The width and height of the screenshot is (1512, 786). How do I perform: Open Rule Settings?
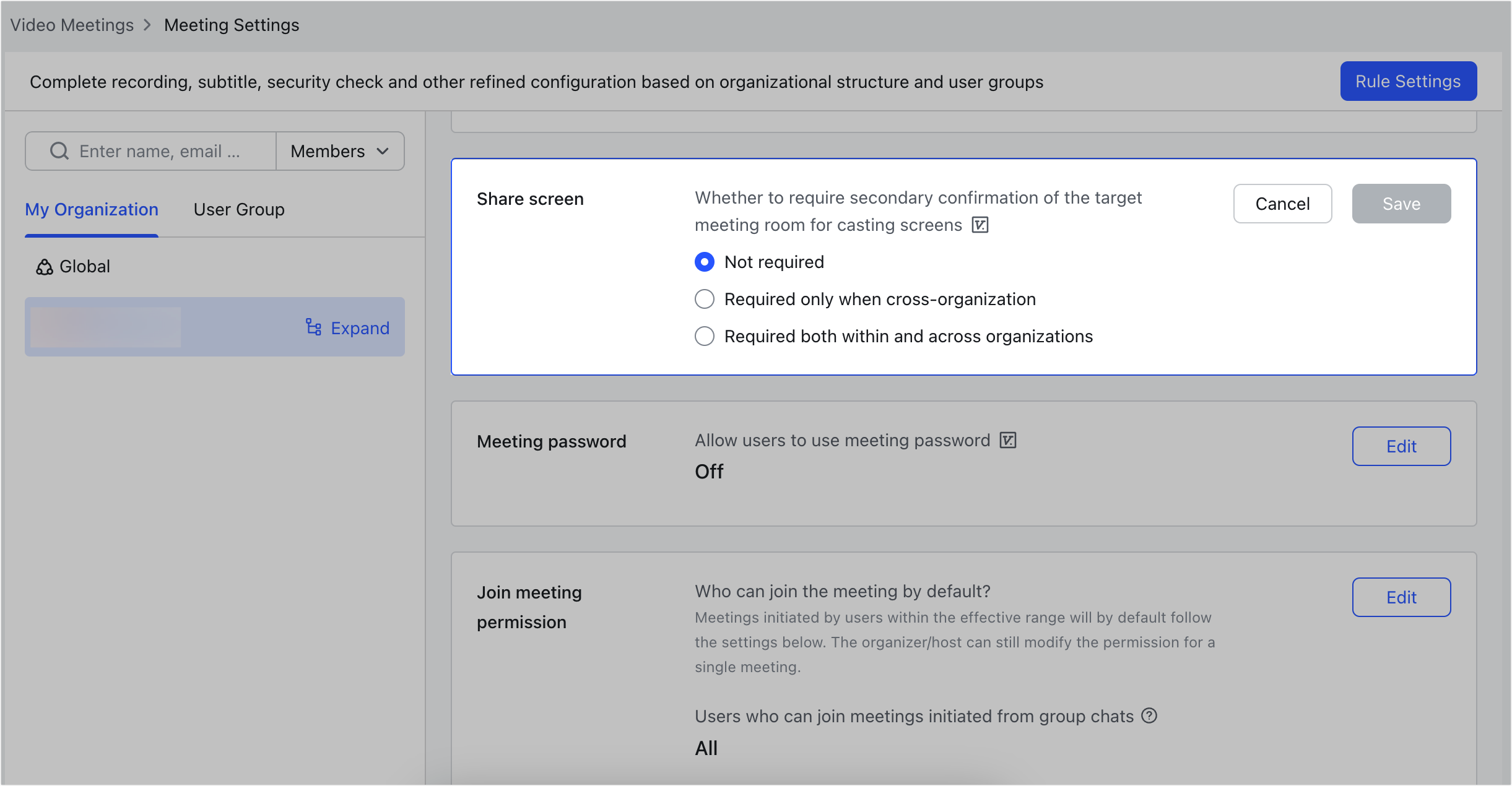1409,81
